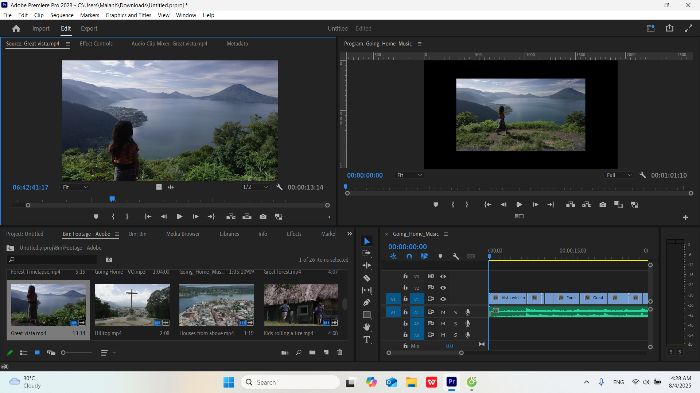The height and width of the screenshot is (393, 700).
Task: Show hidden panel tabs double chevron
Action: click(350, 234)
